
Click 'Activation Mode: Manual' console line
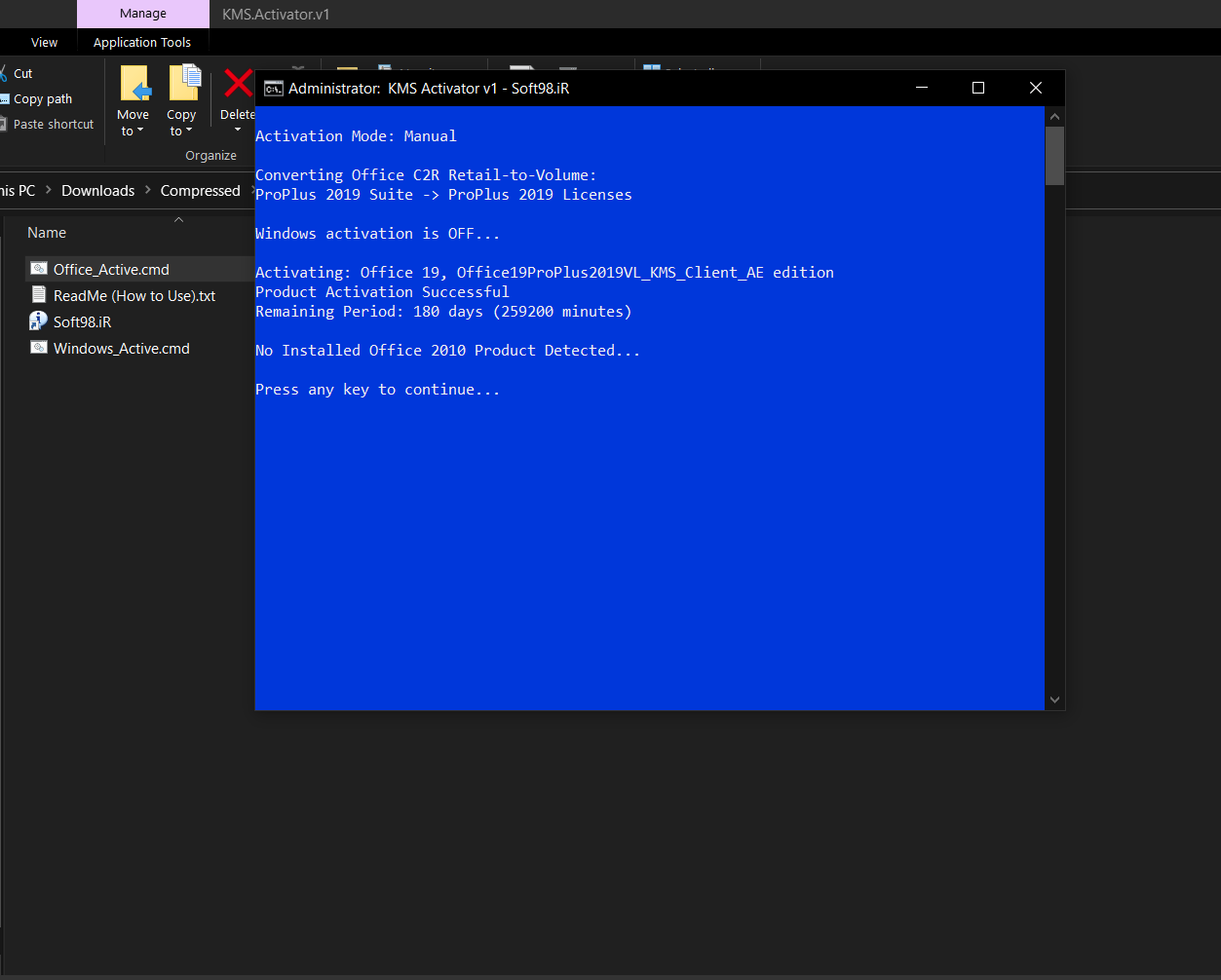(356, 135)
